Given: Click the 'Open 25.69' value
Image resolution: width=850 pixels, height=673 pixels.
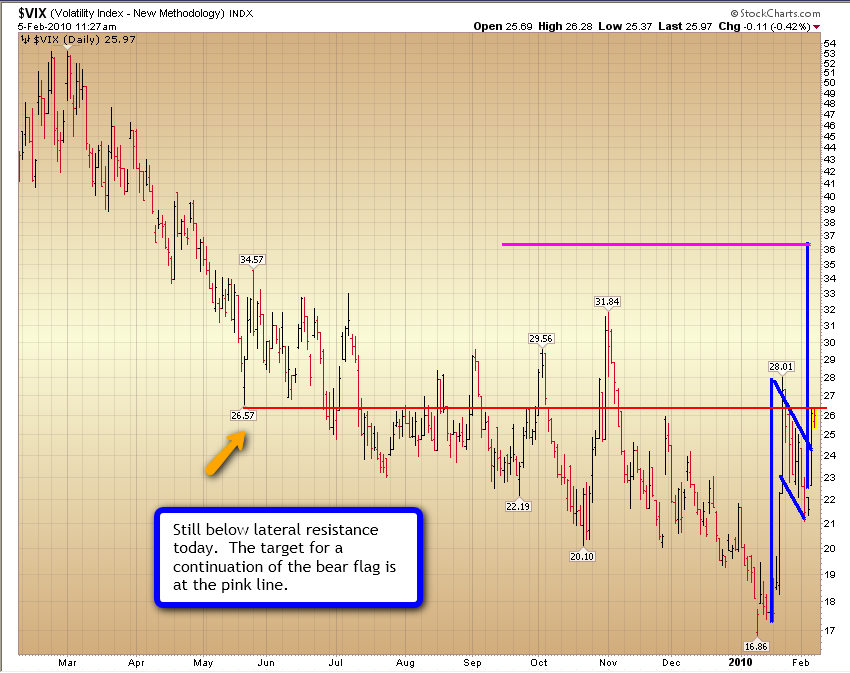Looking at the screenshot, I should click(x=503, y=26).
